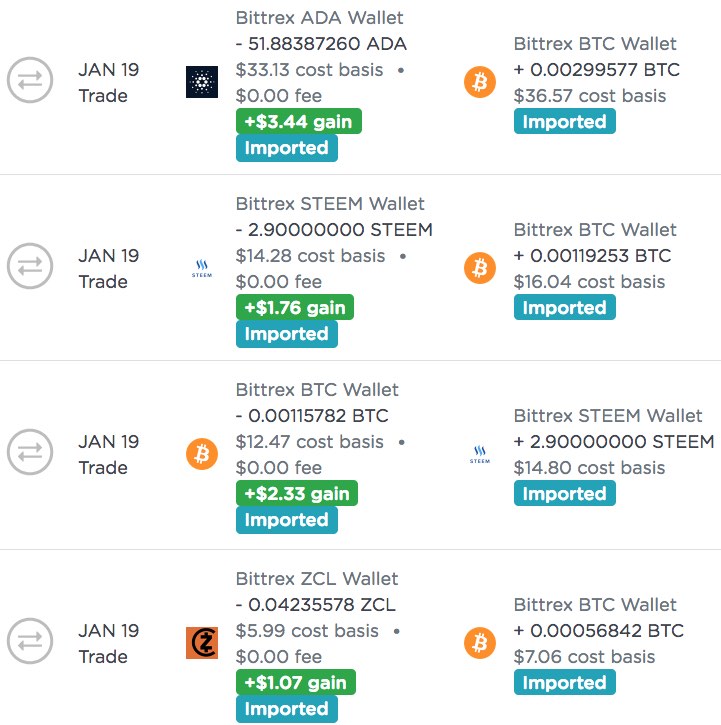This screenshot has height=725, width=721.
Task: Click Imported tag under Bittrex ADA Wallet
Action: click(x=287, y=148)
